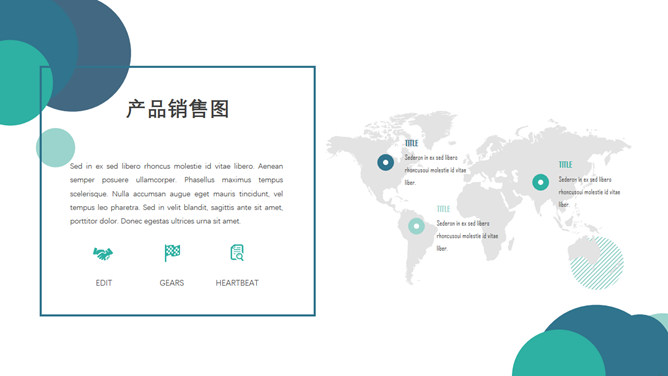Select the dark blue North America map marker

[386, 162]
